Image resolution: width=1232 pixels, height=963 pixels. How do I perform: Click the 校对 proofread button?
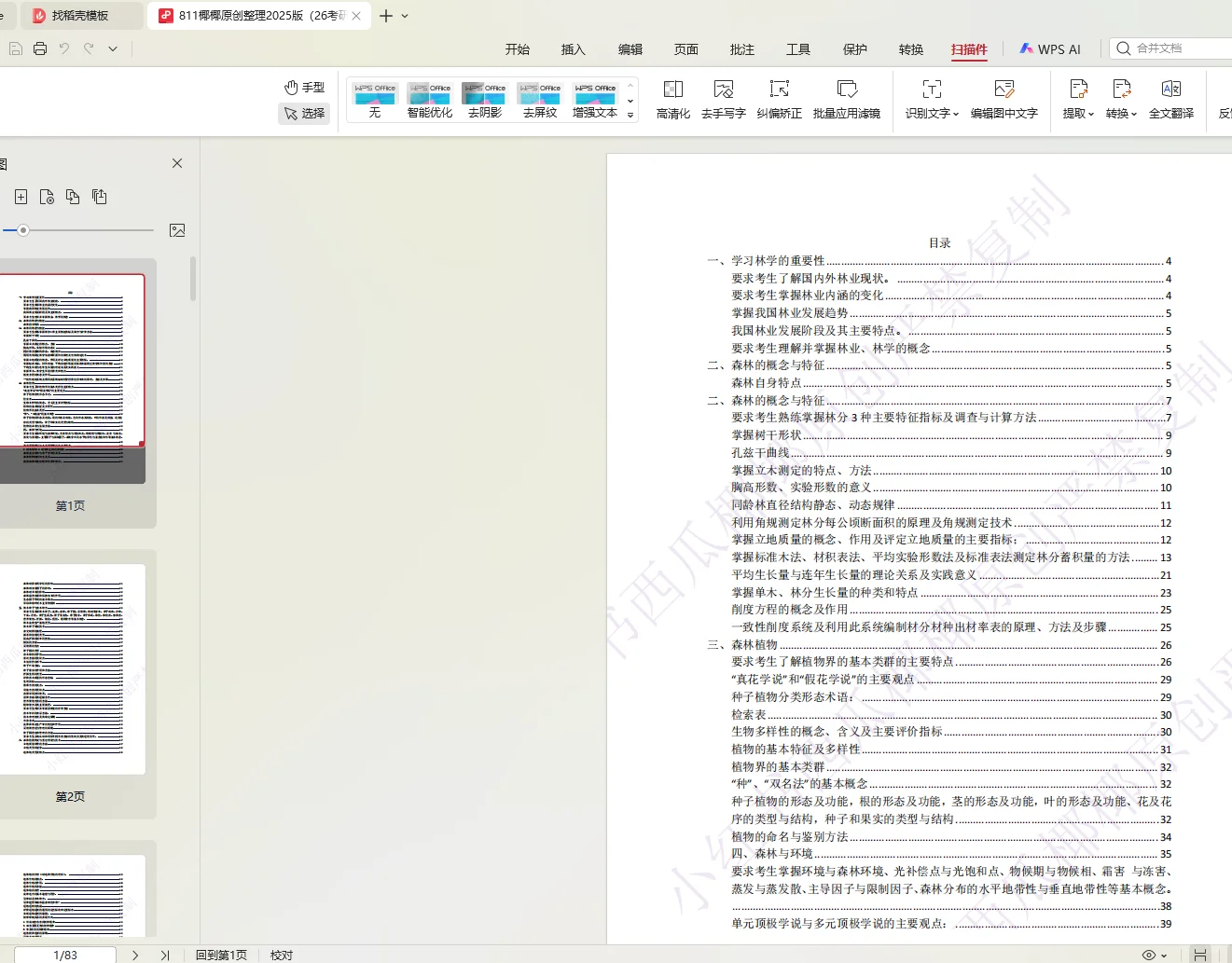point(281,955)
